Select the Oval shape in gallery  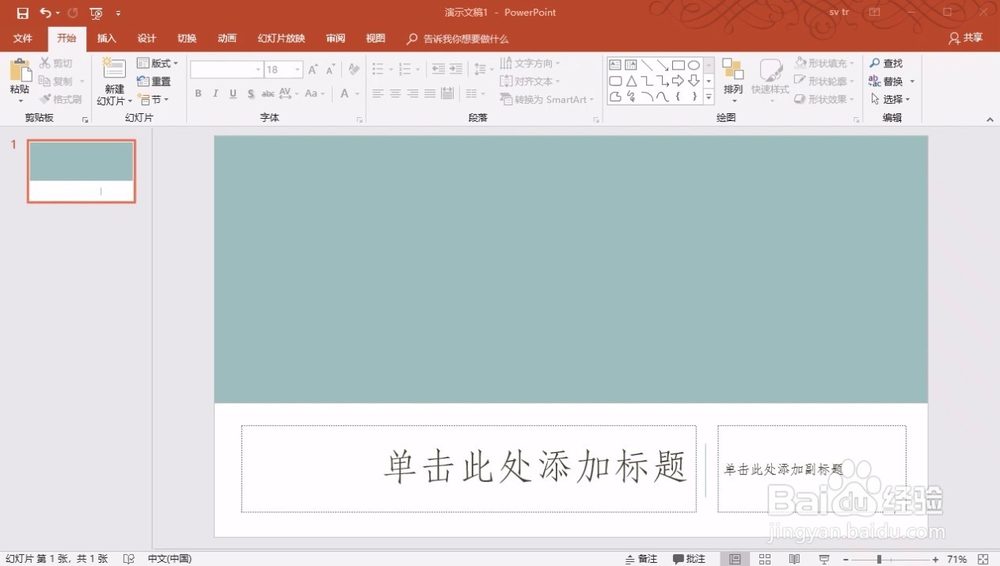(x=694, y=65)
